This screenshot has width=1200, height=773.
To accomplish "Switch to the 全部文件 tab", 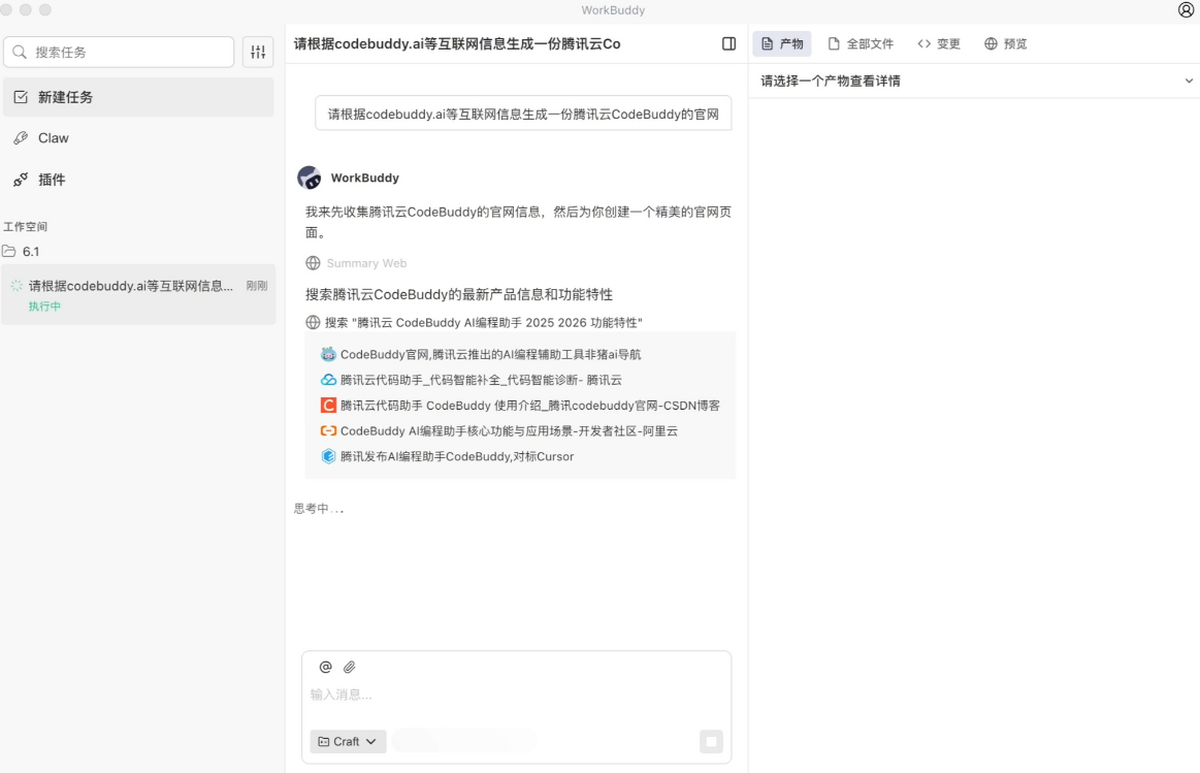I will 860,44.
